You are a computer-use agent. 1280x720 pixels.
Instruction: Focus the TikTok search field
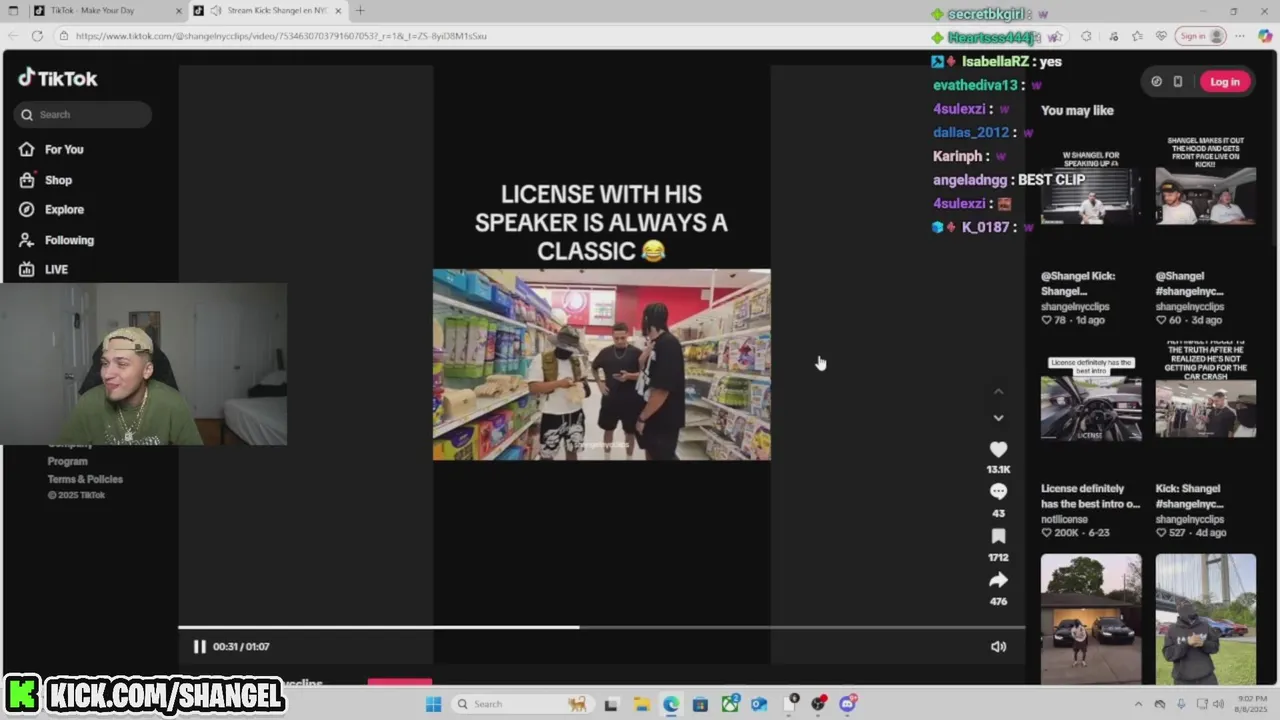coord(83,115)
